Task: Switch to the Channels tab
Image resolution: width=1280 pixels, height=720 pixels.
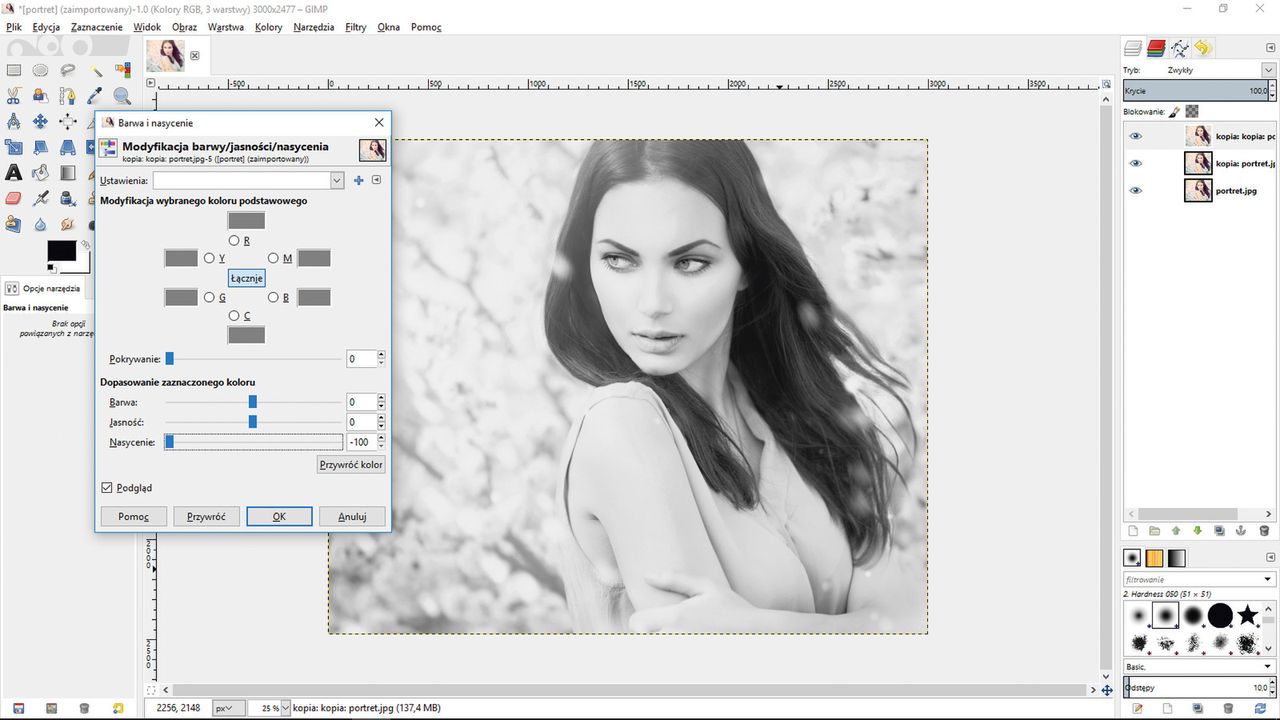Action: pyautogui.click(x=1157, y=48)
